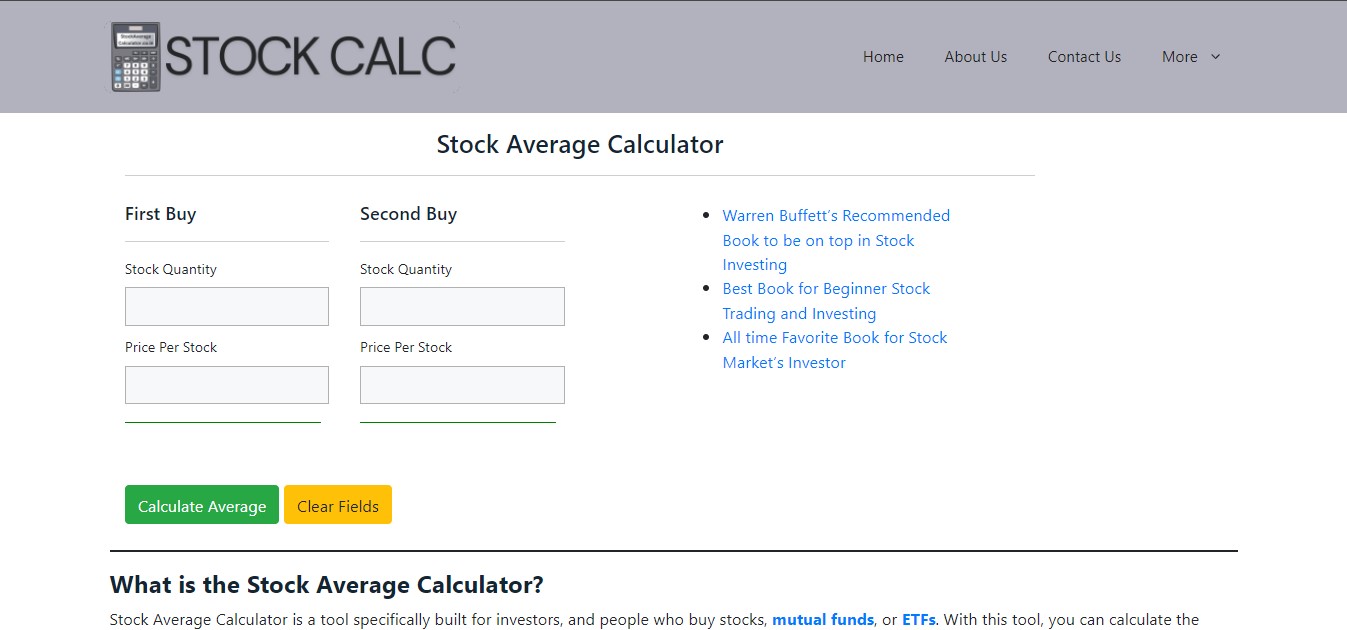This screenshot has width=1347, height=630.
Task: Open Best Book for Beginner Stock Trading link
Action: point(826,301)
